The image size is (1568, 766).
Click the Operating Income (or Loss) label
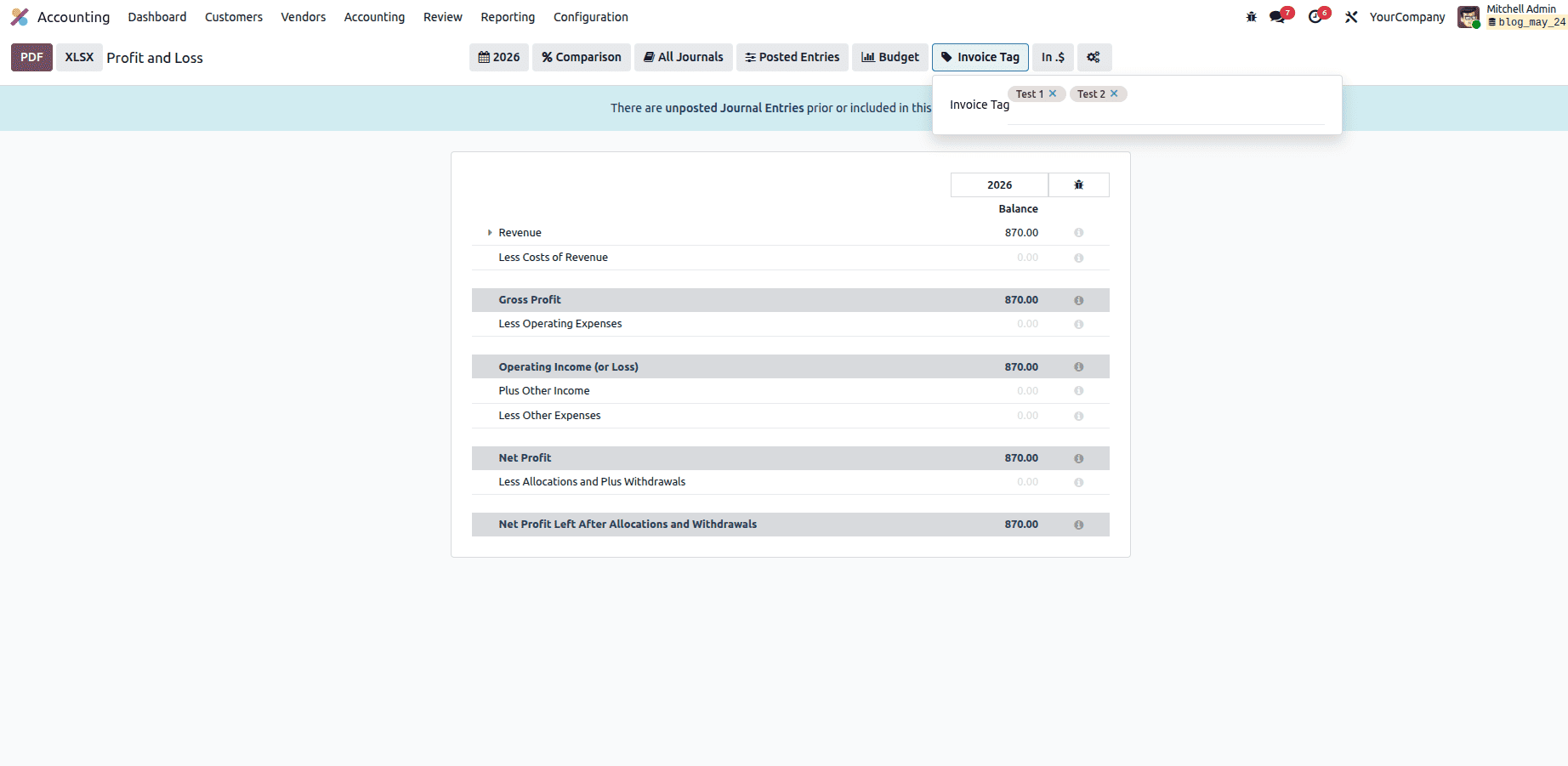pos(568,367)
